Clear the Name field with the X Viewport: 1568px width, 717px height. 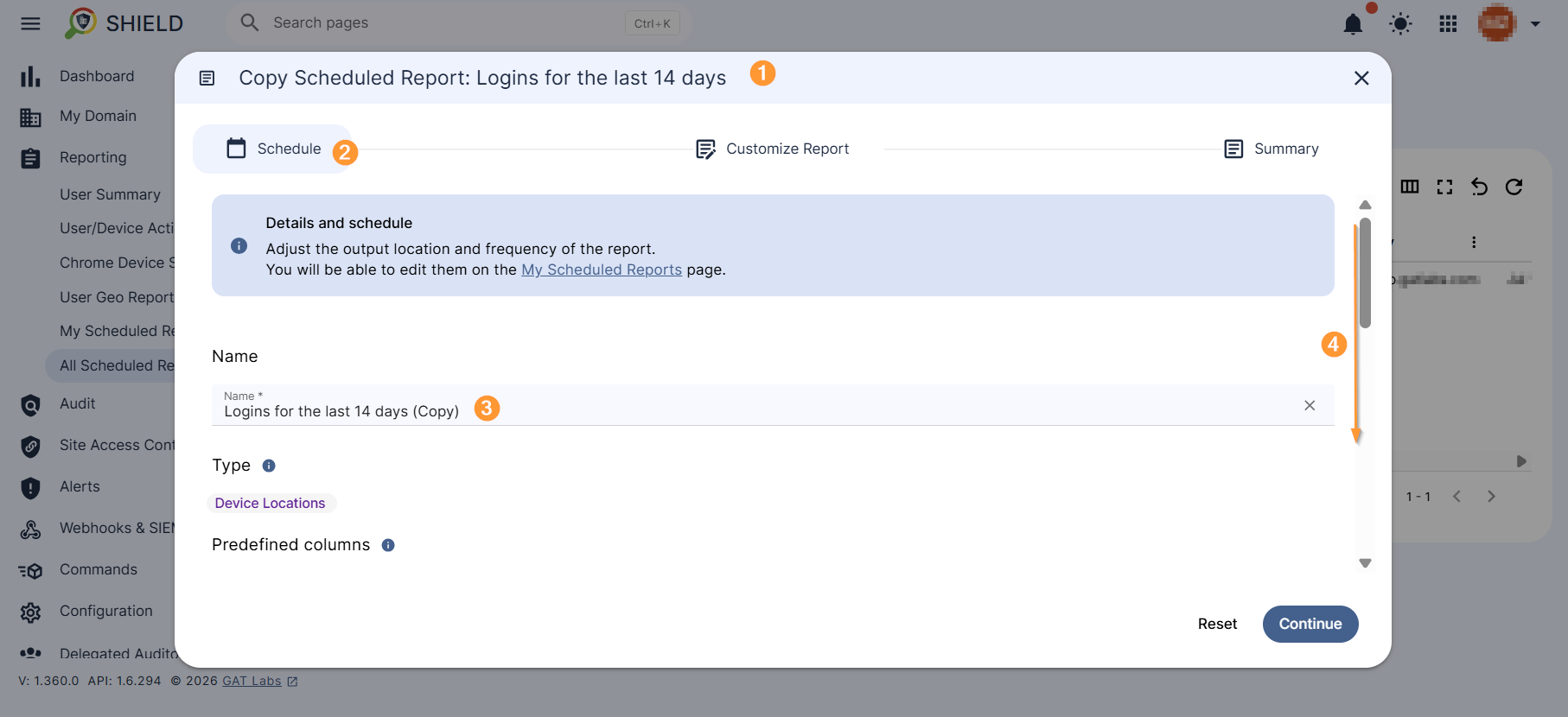(x=1310, y=405)
